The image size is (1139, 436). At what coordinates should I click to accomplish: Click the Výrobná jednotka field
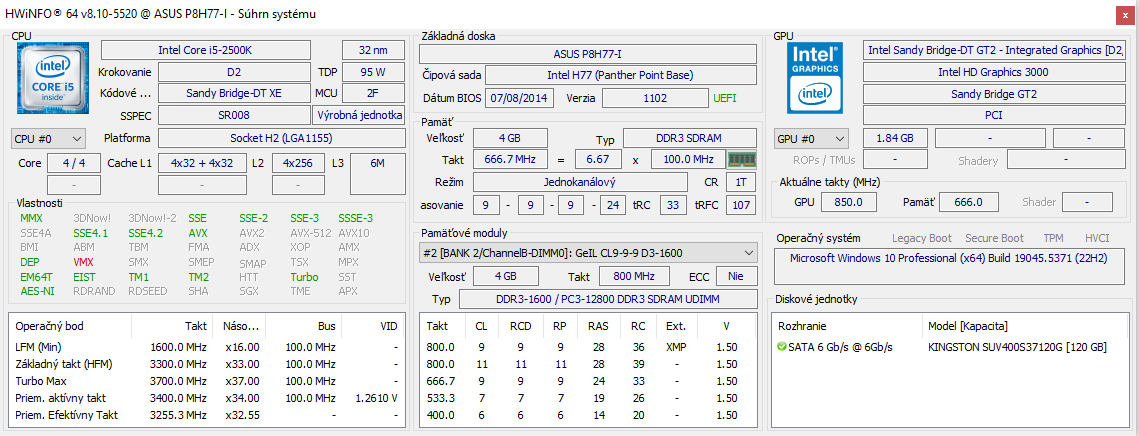359,115
